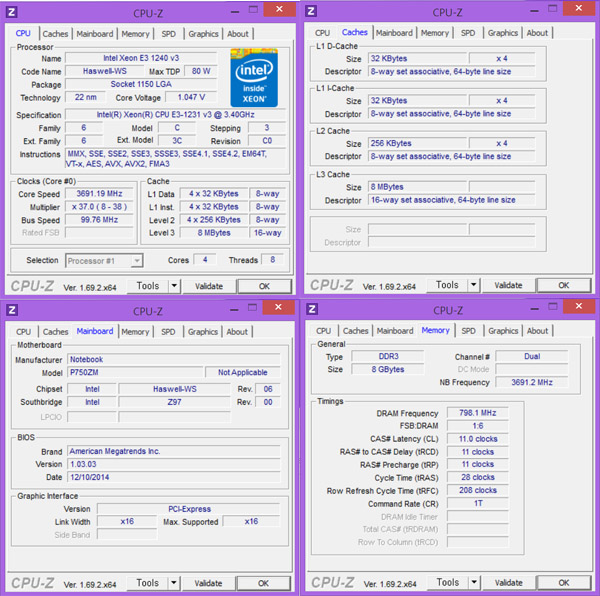Click the CPU-Z logo icon in Memory window

[312, 309]
